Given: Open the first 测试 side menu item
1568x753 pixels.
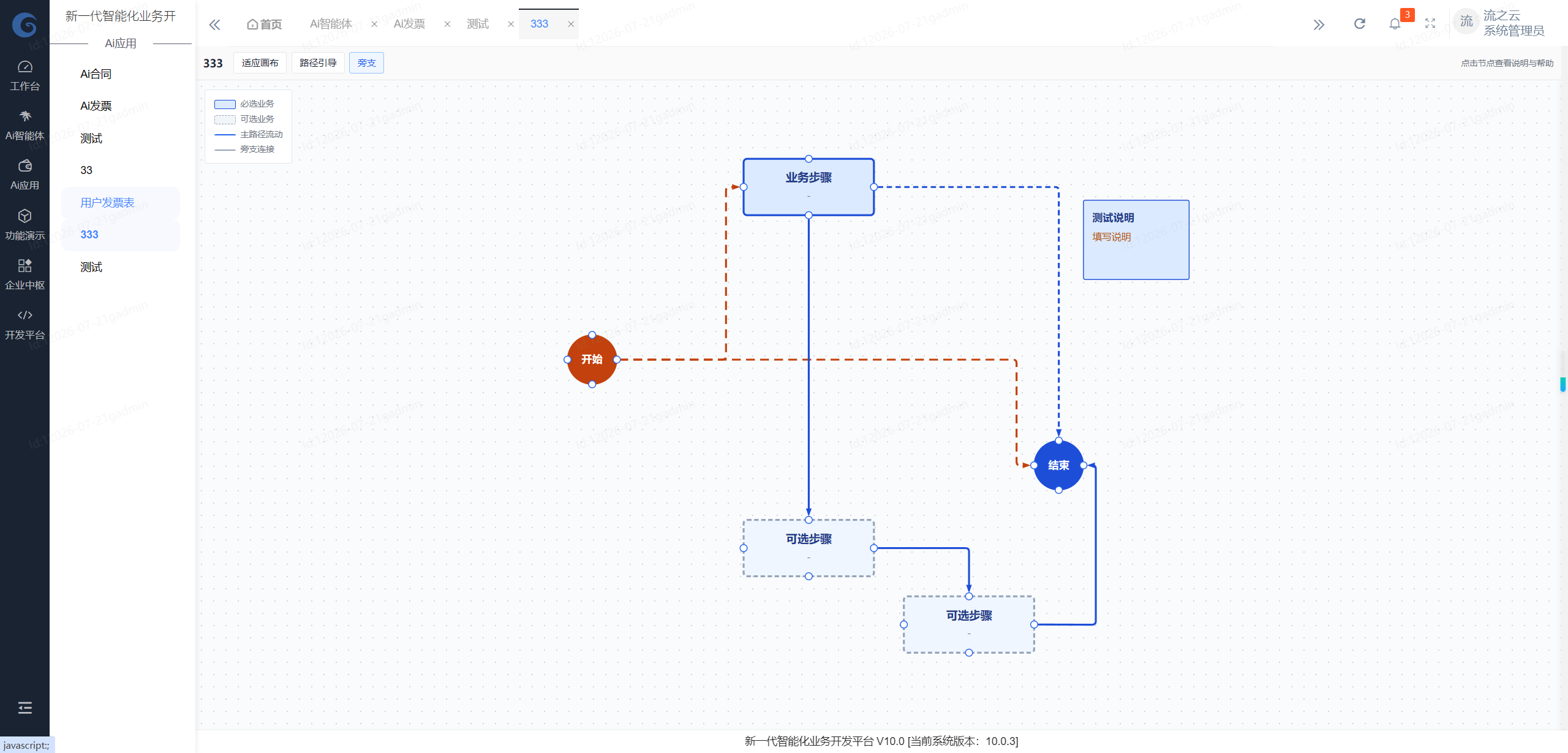Looking at the screenshot, I should tap(121, 138).
